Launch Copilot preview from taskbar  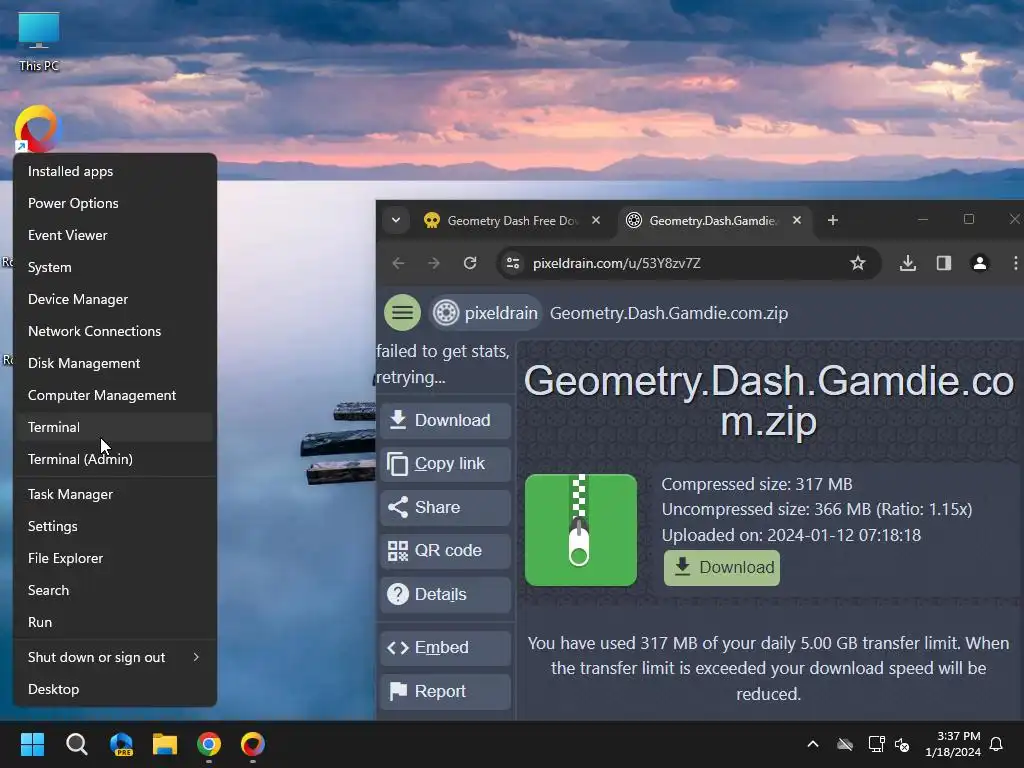(121, 744)
